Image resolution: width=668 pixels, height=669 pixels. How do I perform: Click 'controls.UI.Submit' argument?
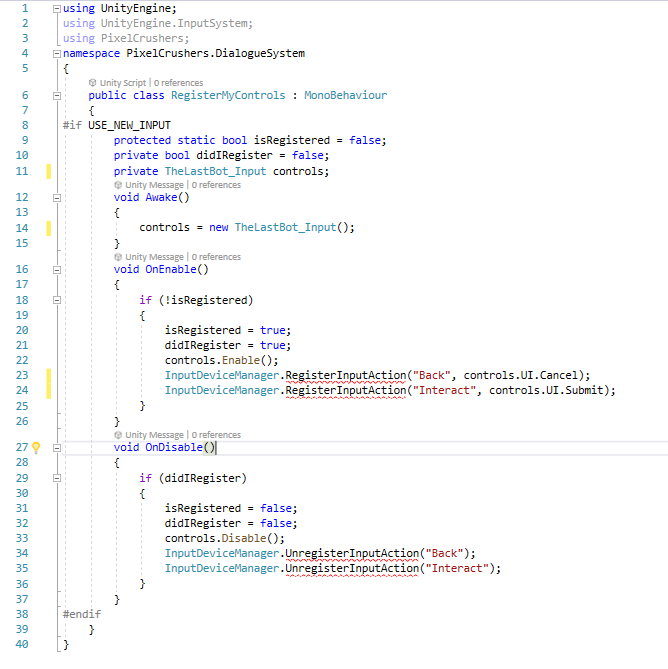tap(546, 390)
